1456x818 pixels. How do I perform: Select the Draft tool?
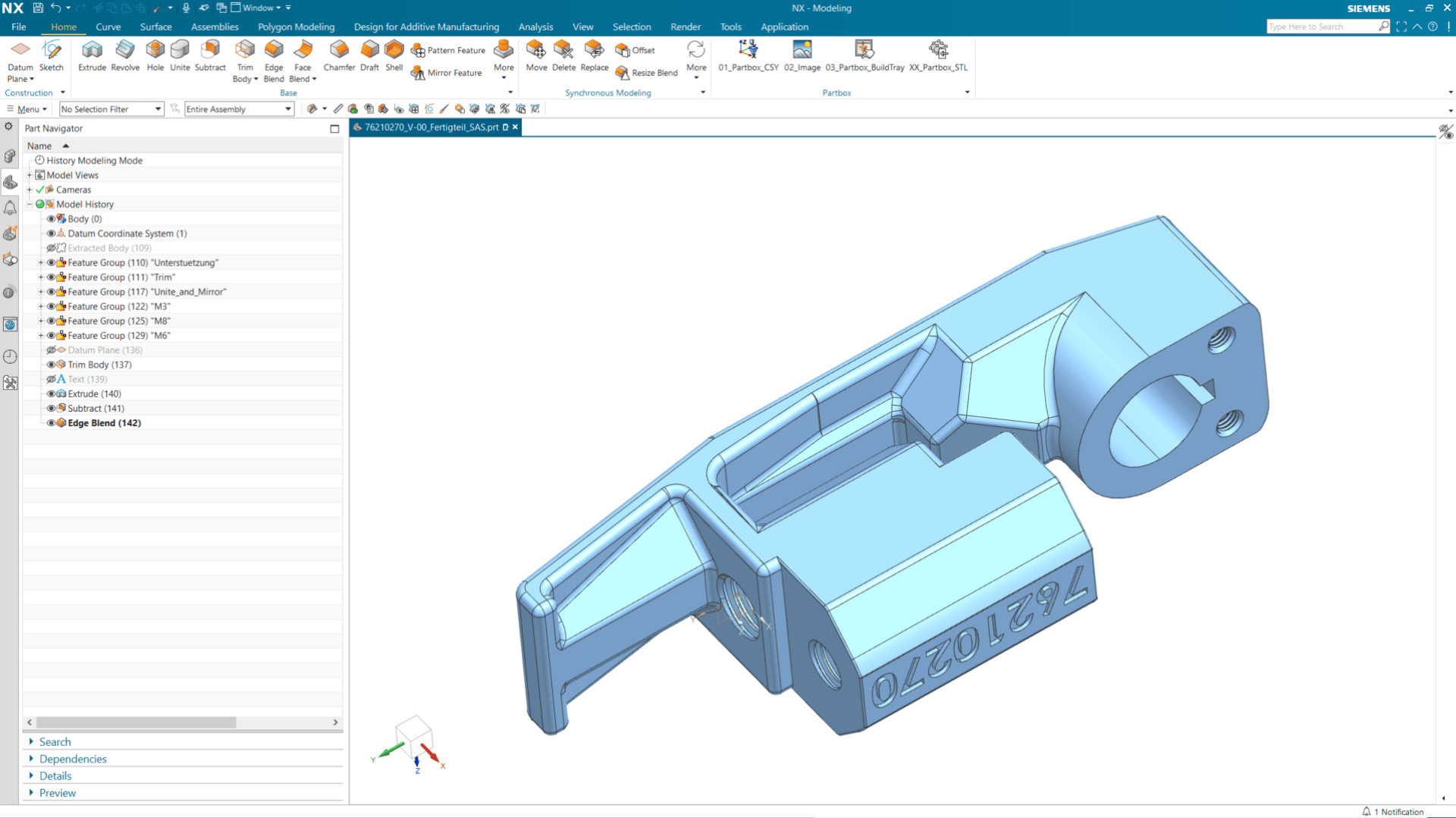point(369,55)
